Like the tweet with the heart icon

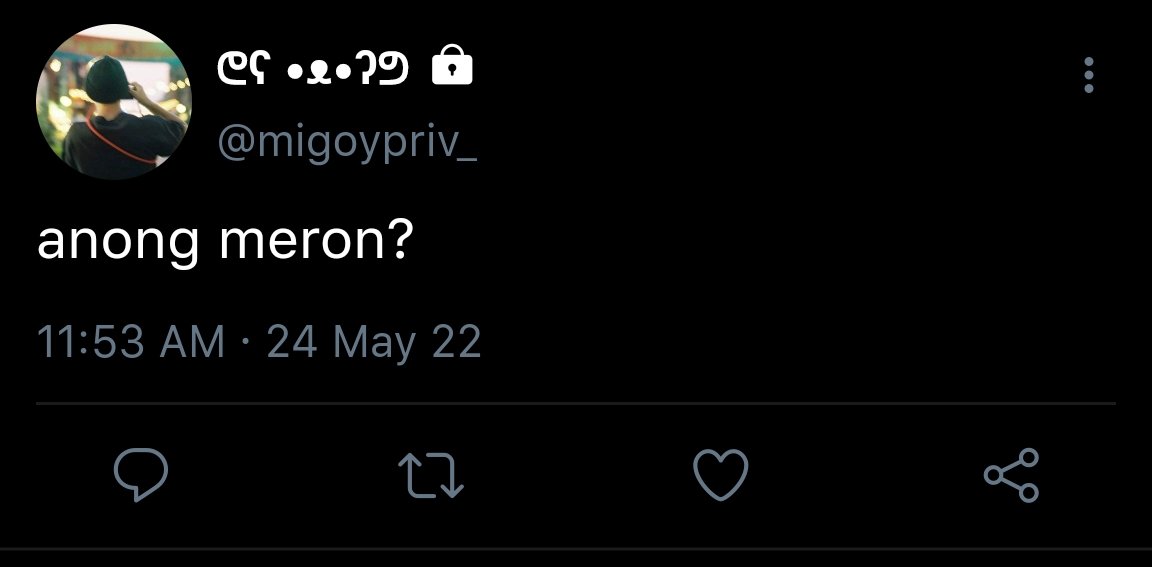(x=721, y=474)
